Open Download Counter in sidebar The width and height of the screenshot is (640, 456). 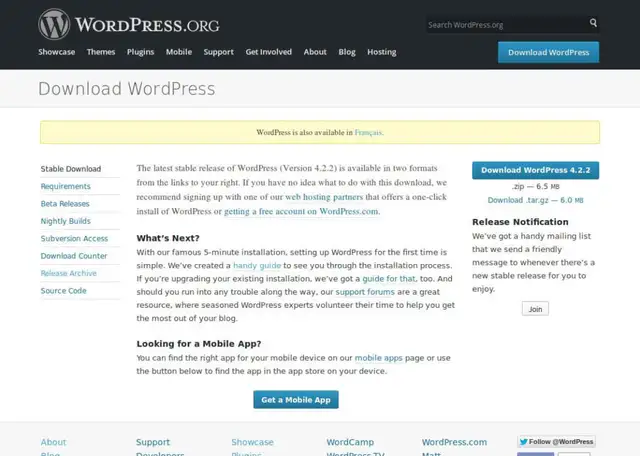click(74, 256)
